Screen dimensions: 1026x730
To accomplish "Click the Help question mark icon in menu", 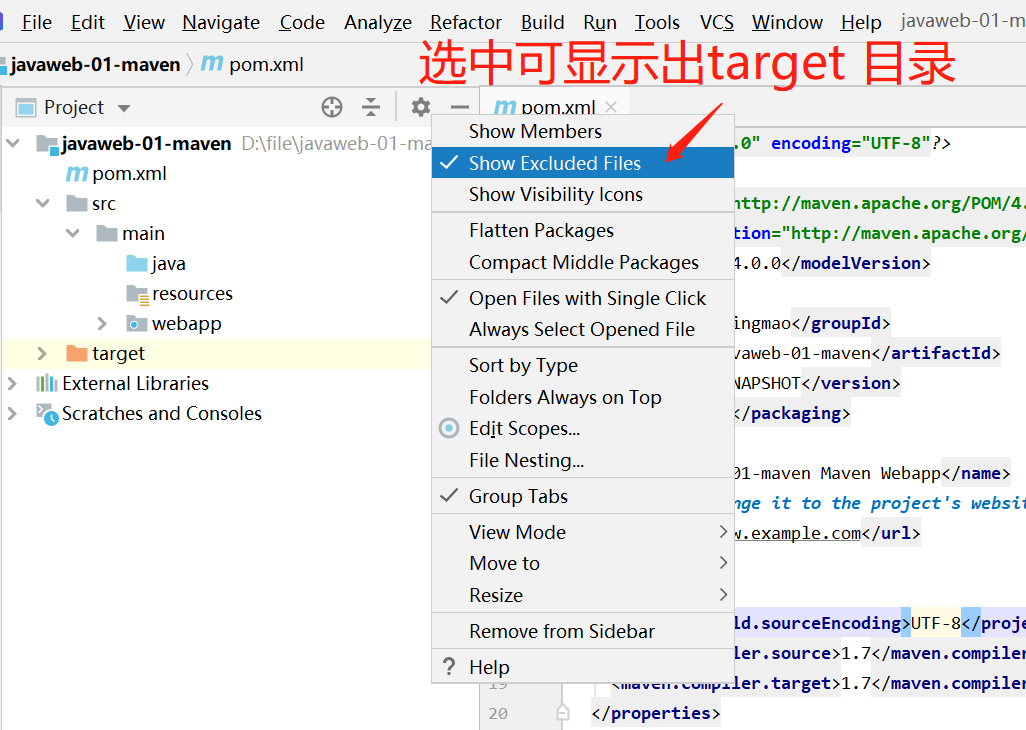I will 449,667.
